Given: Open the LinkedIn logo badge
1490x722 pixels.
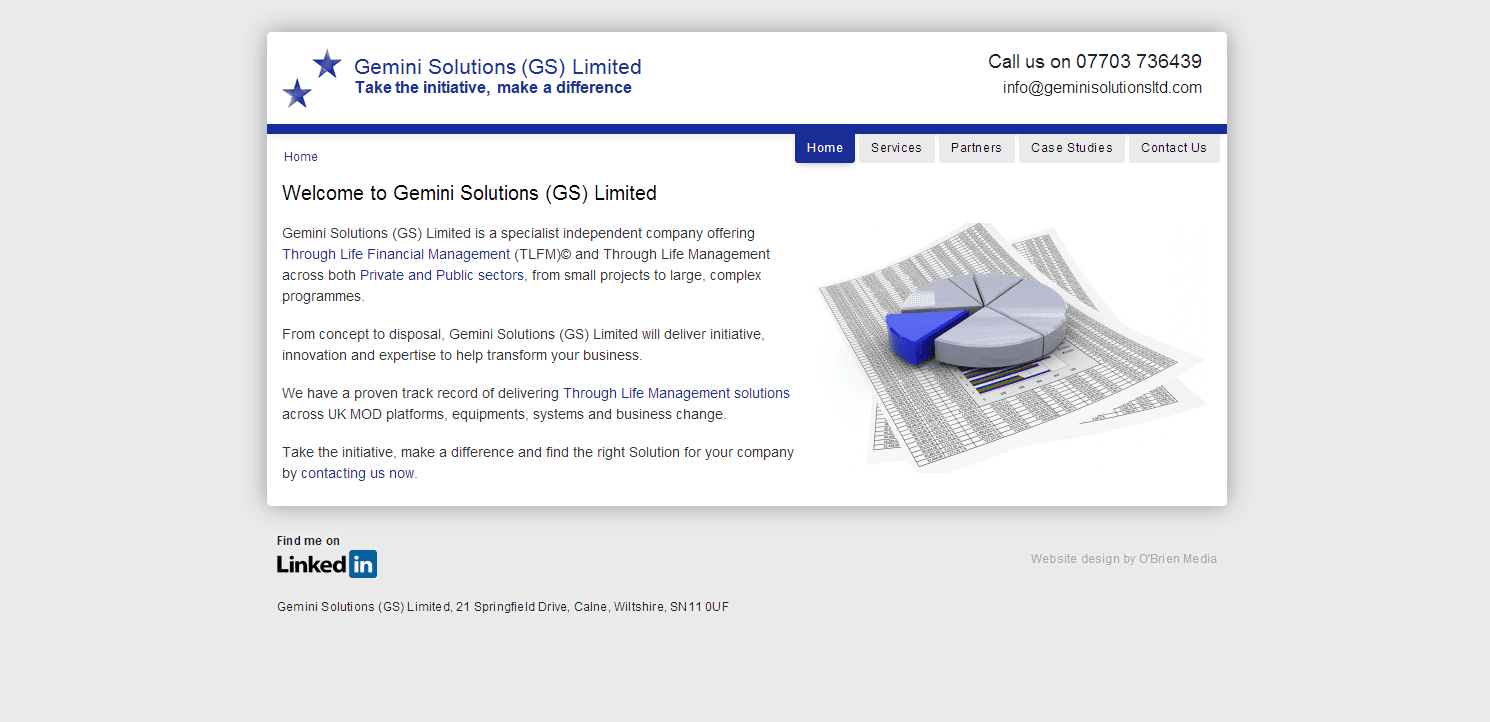Looking at the screenshot, I should coord(327,564).
